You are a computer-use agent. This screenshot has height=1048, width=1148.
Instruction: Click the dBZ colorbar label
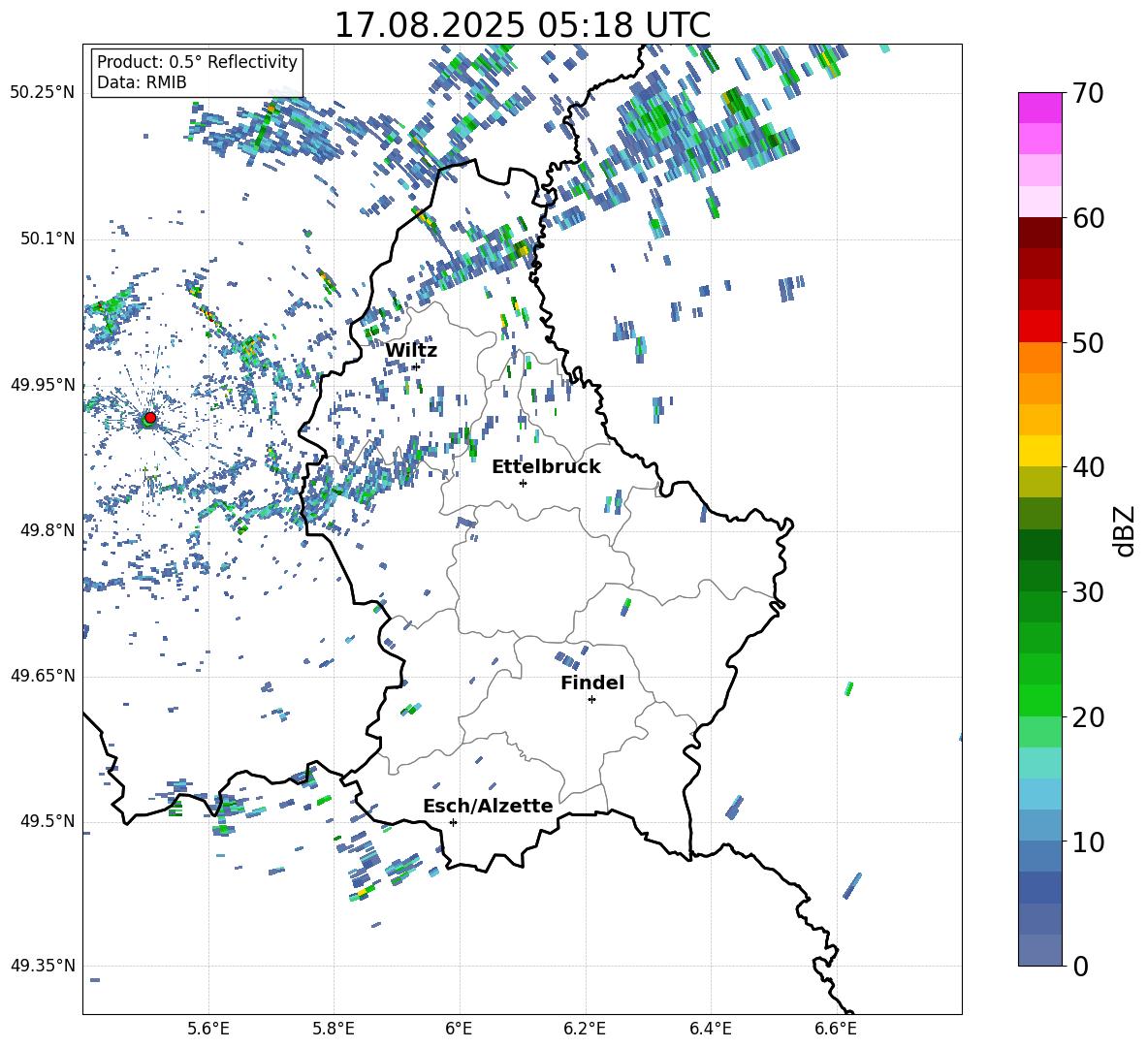(x=1126, y=530)
